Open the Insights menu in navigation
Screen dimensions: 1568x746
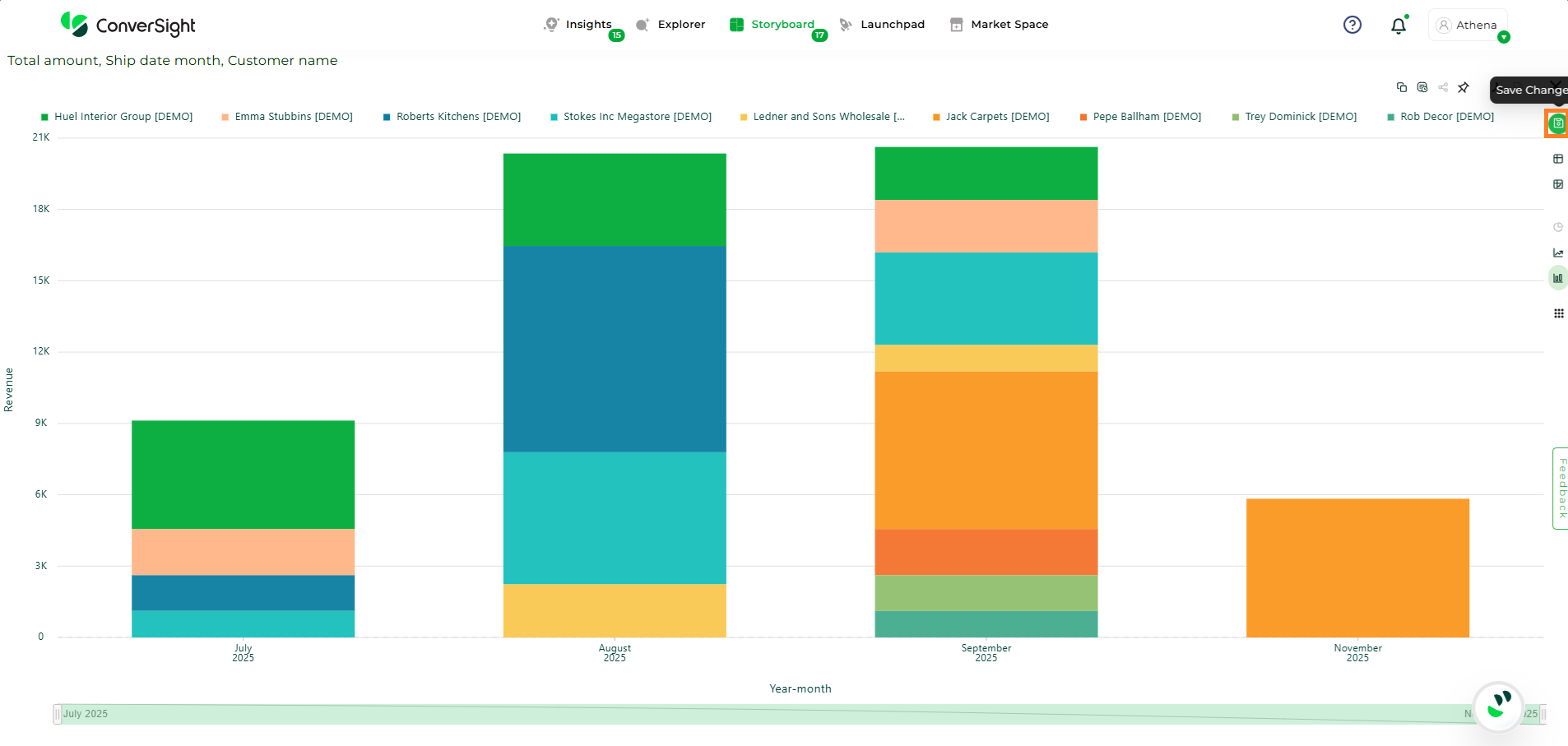(587, 25)
